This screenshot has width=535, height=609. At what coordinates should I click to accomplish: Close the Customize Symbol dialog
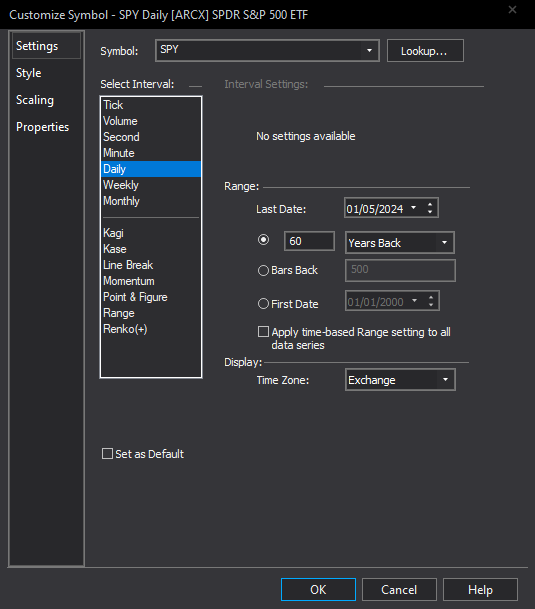512,10
